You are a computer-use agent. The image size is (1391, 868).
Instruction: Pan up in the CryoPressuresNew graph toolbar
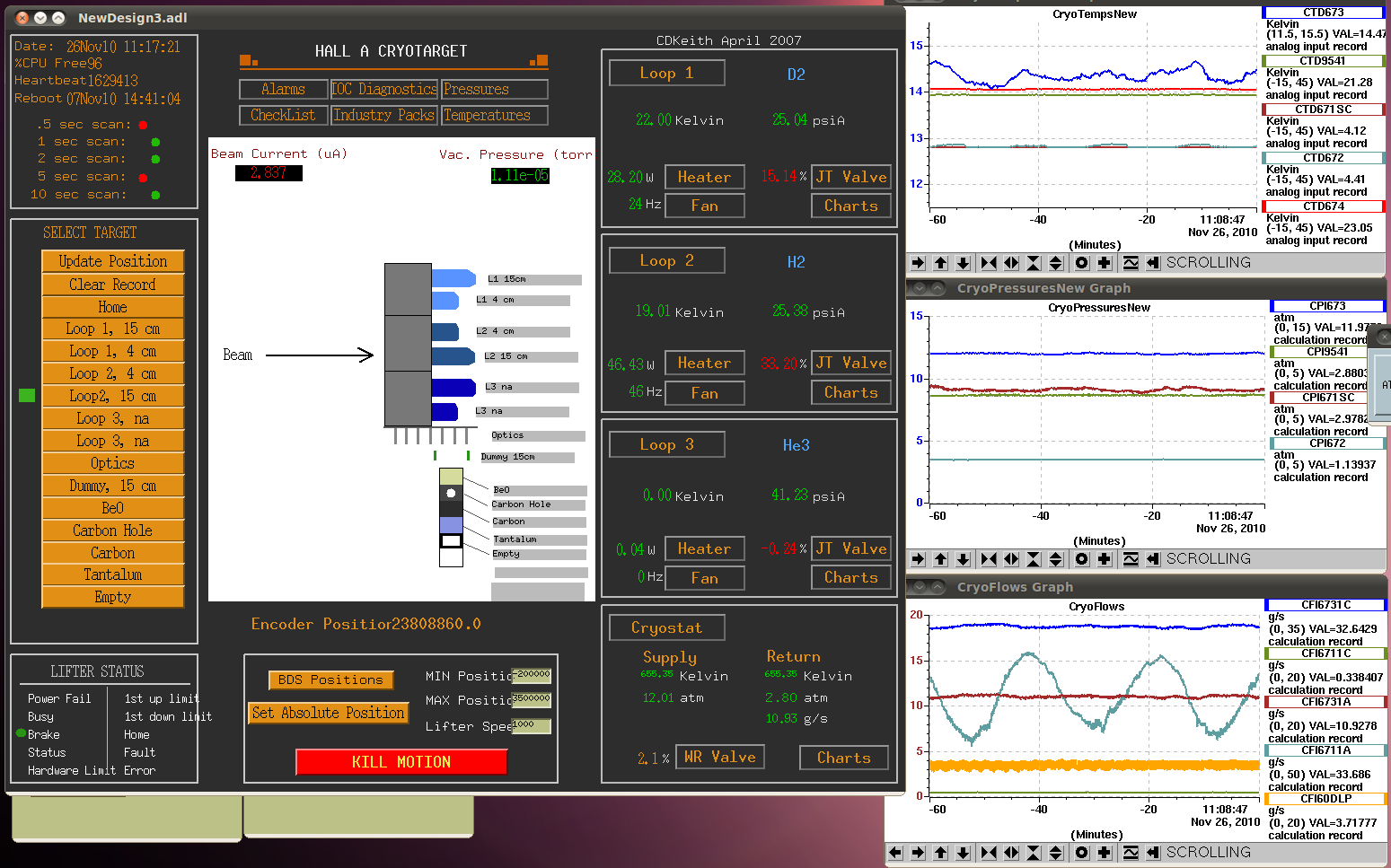click(x=940, y=559)
